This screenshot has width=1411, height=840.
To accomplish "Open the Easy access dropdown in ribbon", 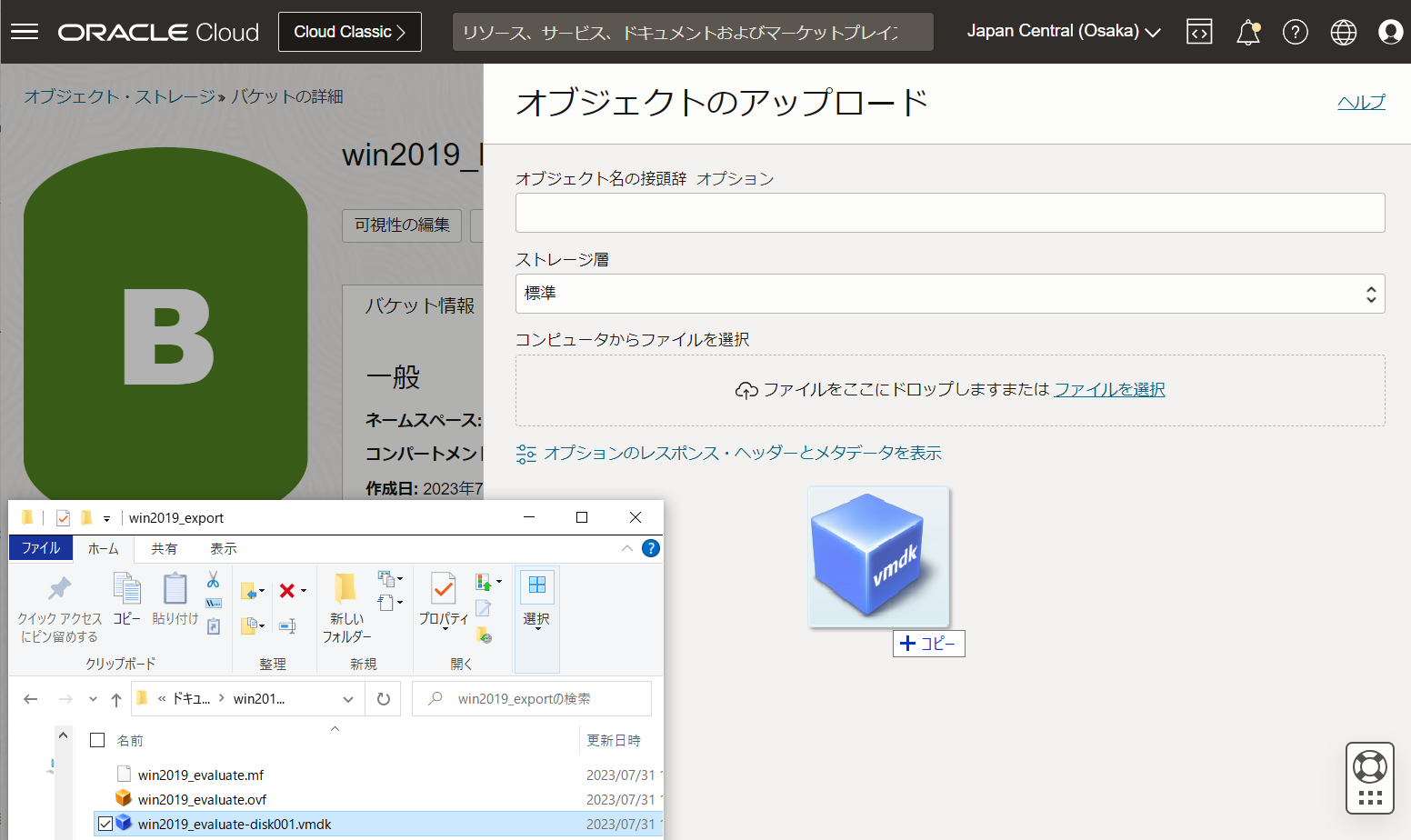I will pyautogui.click(x=390, y=603).
